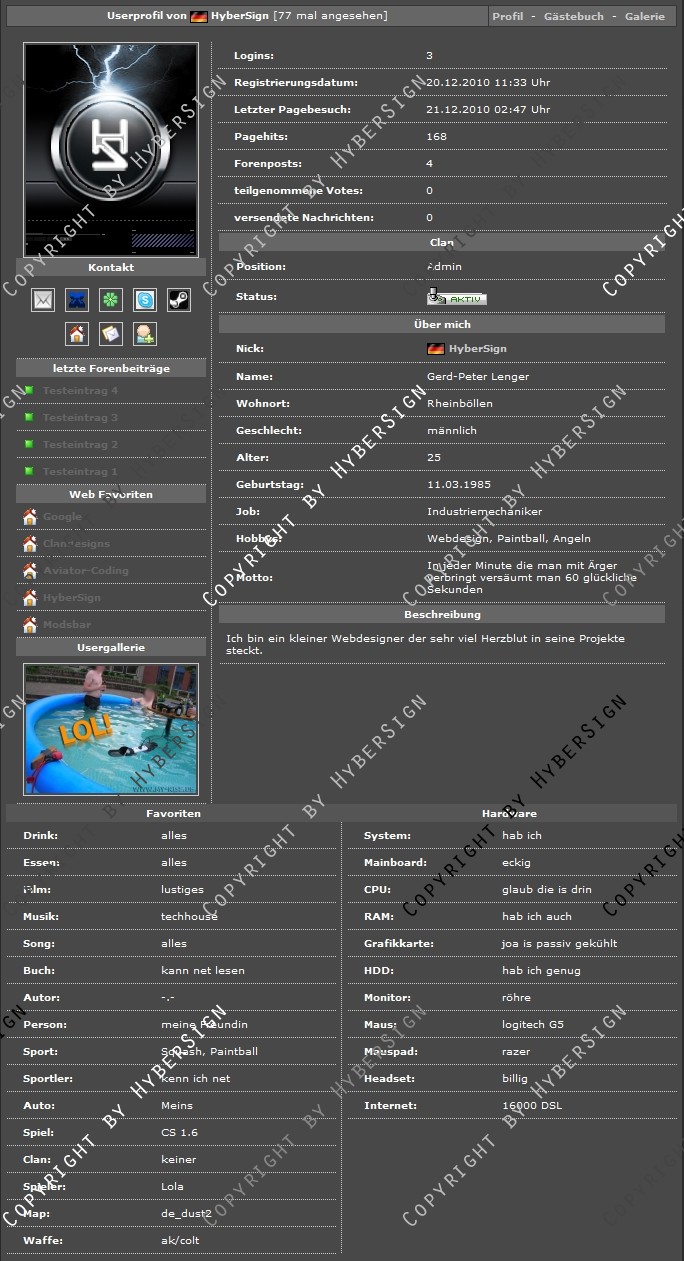684x1261 pixels.
Task: Click the Hobbys value Webdesign, Paintball, Angeln
Action: tap(509, 538)
